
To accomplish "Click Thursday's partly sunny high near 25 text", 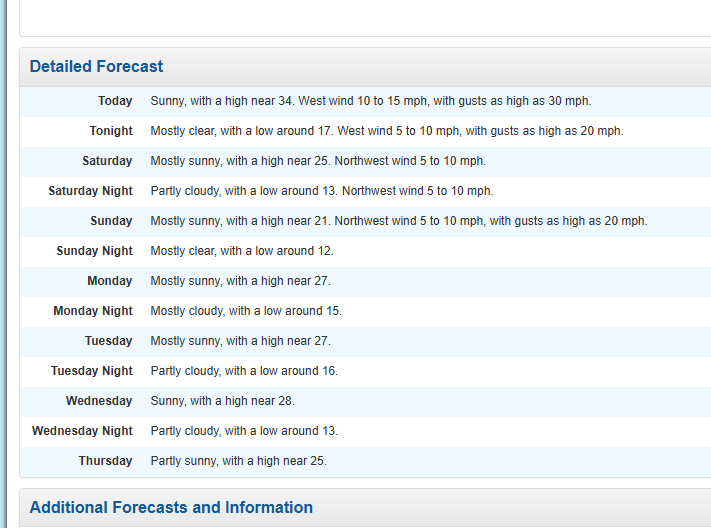I will click(239, 460).
